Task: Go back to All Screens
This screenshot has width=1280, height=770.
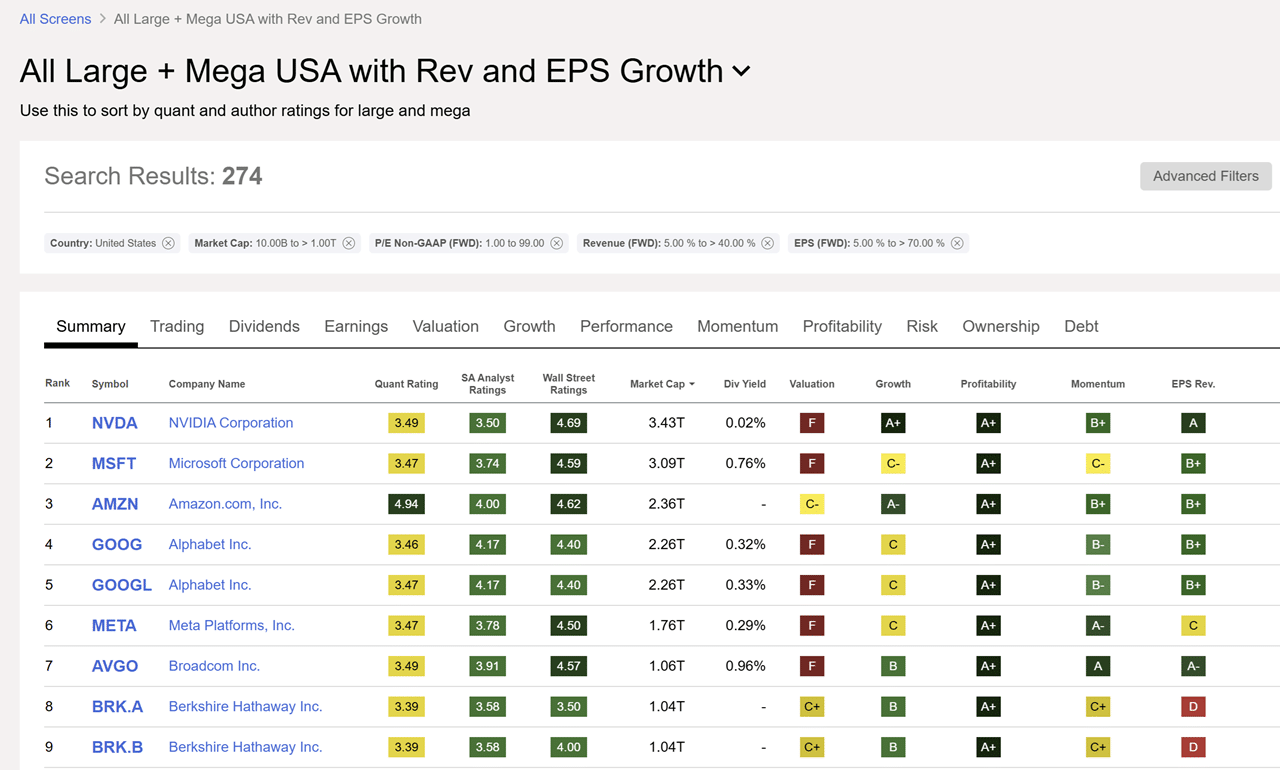Action: [x=55, y=19]
